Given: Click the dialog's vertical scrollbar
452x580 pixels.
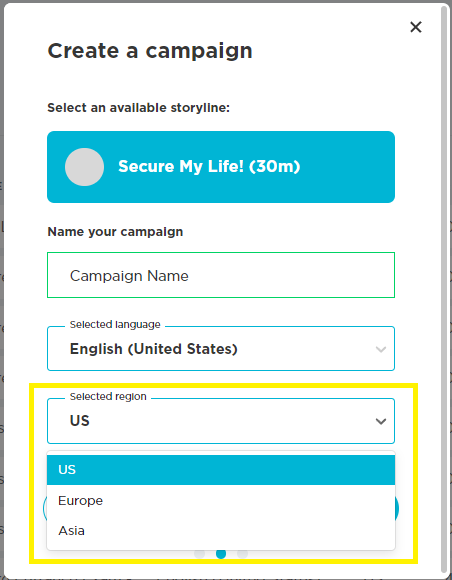Looking at the screenshot, I should pos(444,290).
